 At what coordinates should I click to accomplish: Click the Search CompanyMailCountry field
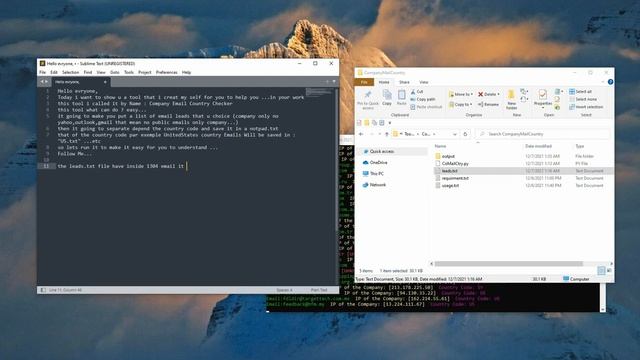[542, 134]
